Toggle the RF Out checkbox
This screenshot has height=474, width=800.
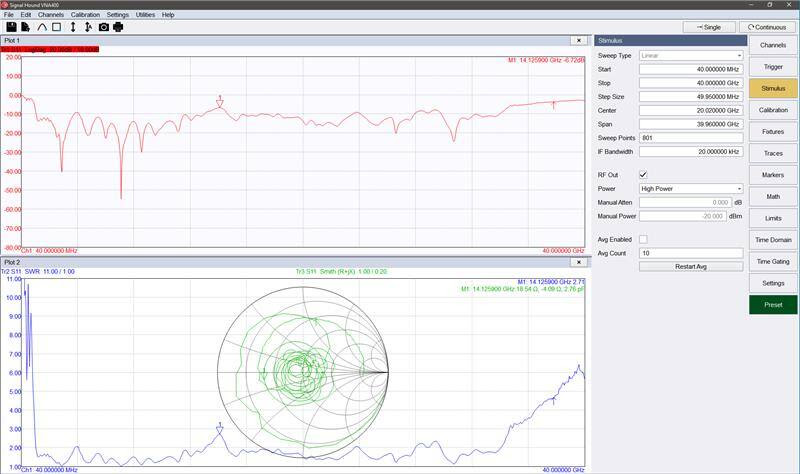(643, 174)
